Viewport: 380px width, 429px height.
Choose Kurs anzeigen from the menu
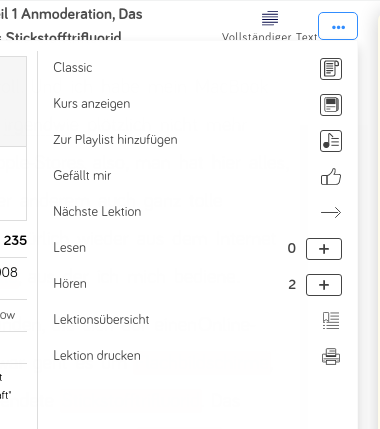point(92,104)
